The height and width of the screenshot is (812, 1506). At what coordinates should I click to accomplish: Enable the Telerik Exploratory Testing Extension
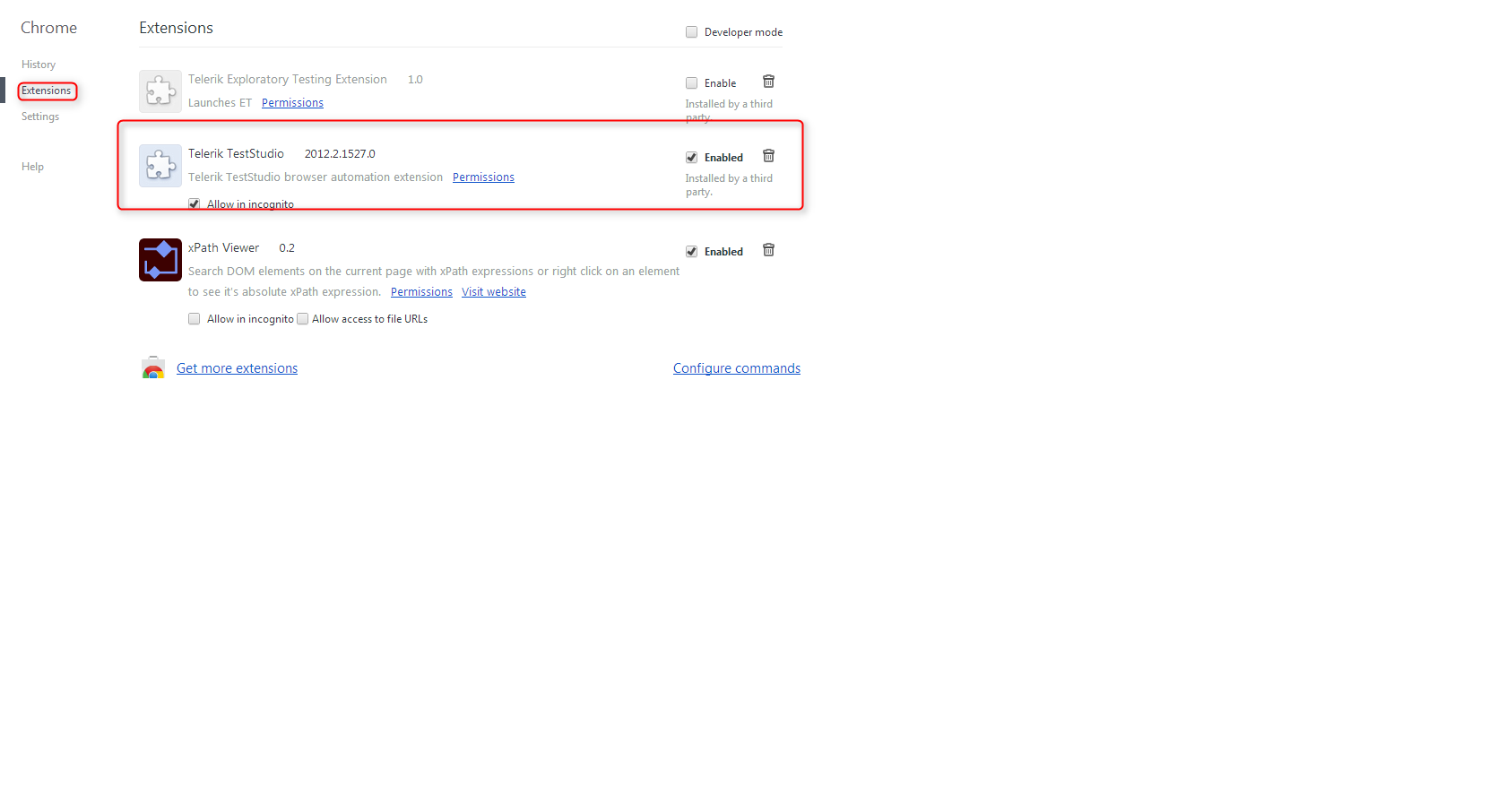[x=691, y=83]
